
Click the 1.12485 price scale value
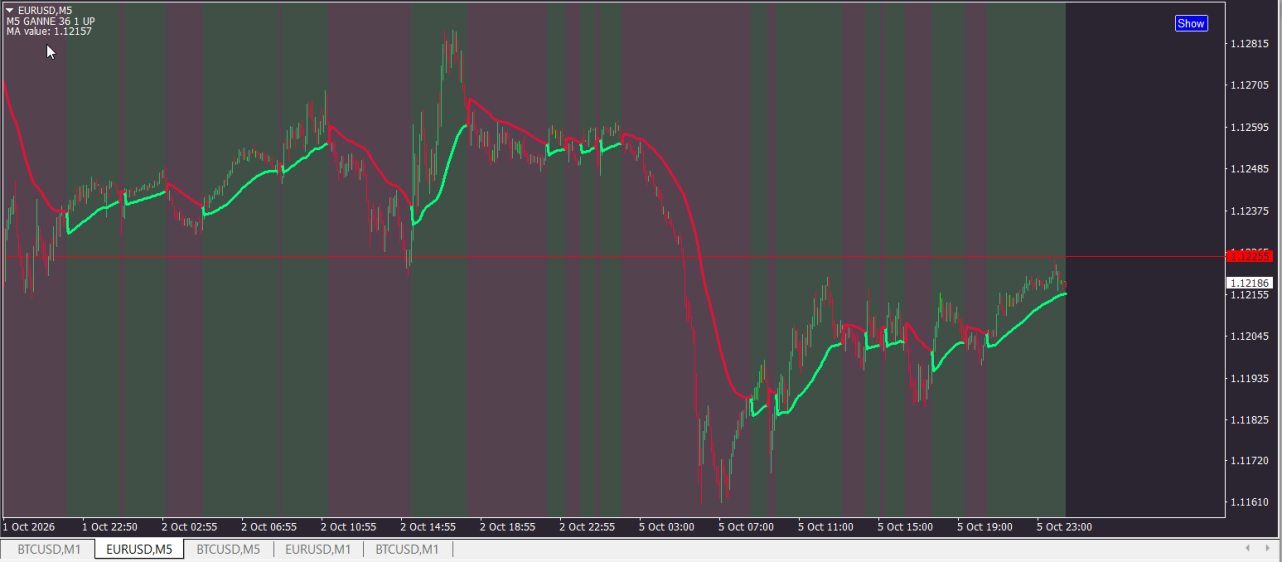point(1249,169)
